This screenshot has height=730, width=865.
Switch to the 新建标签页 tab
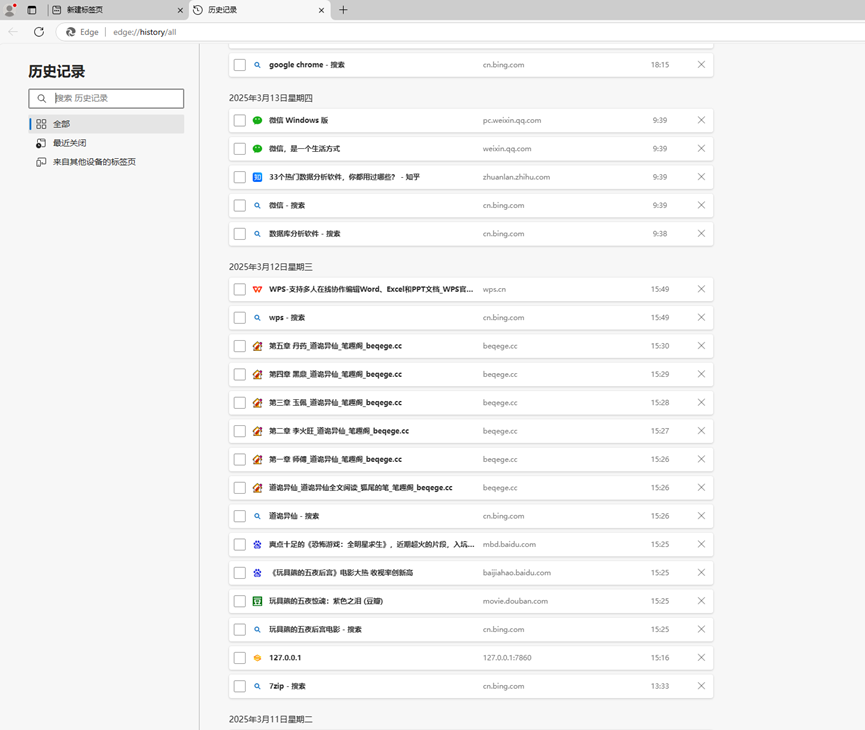click(118, 10)
